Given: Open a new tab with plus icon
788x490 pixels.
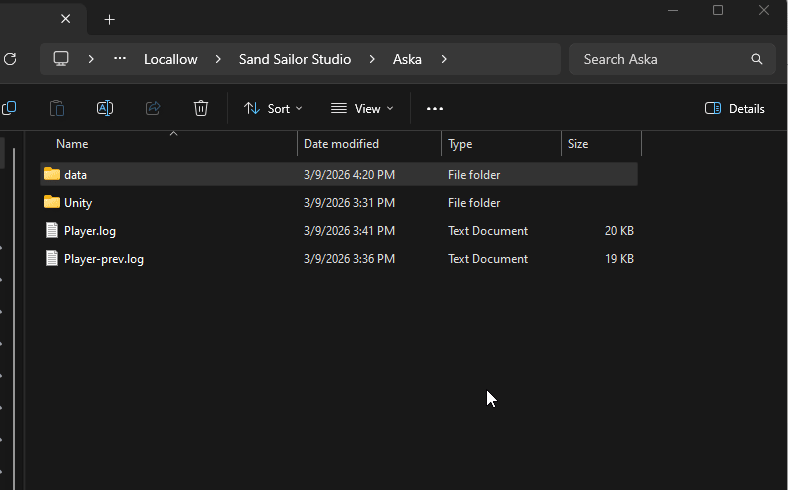Looking at the screenshot, I should tap(110, 19).
